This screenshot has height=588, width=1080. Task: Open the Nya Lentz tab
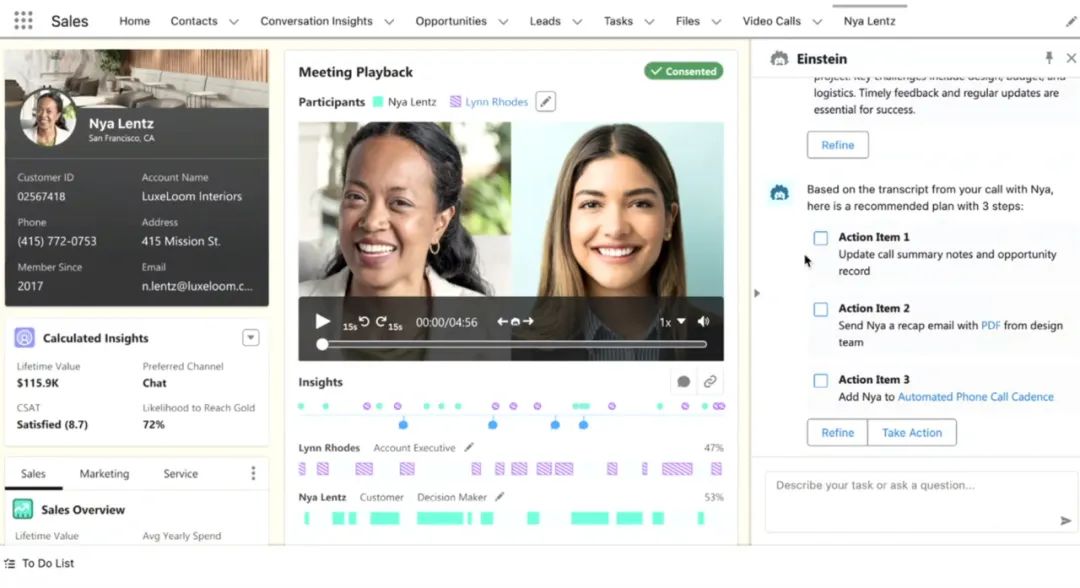pos(869,21)
